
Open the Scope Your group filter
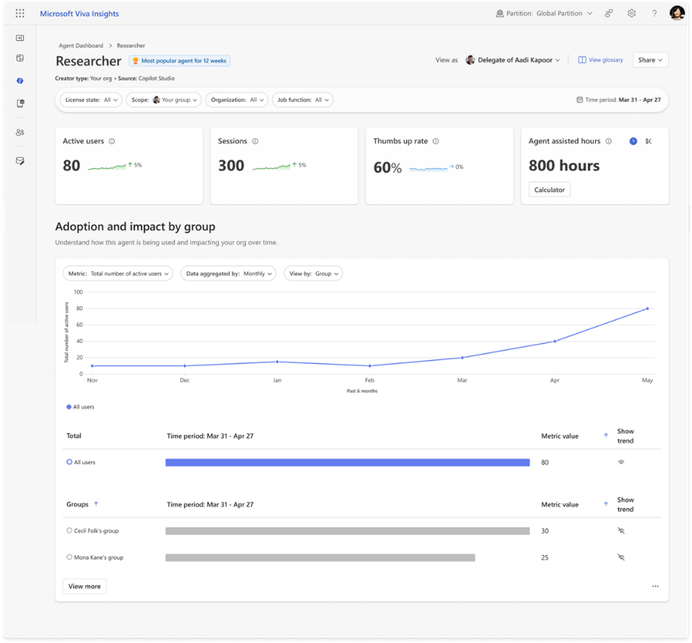tap(164, 100)
